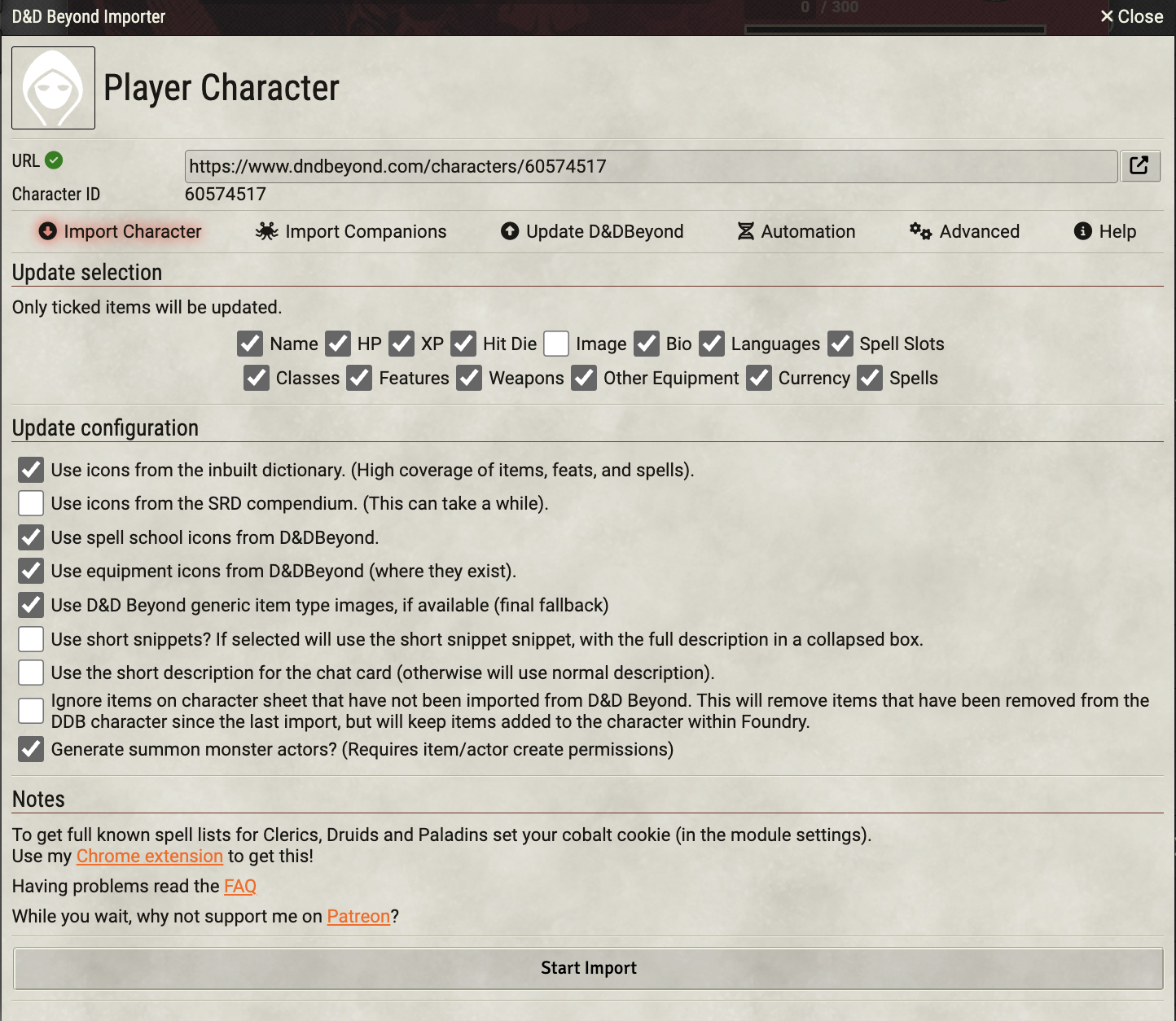1176x1021 pixels.
Task: Switch to the Import Companions tab
Action: tap(365, 231)
